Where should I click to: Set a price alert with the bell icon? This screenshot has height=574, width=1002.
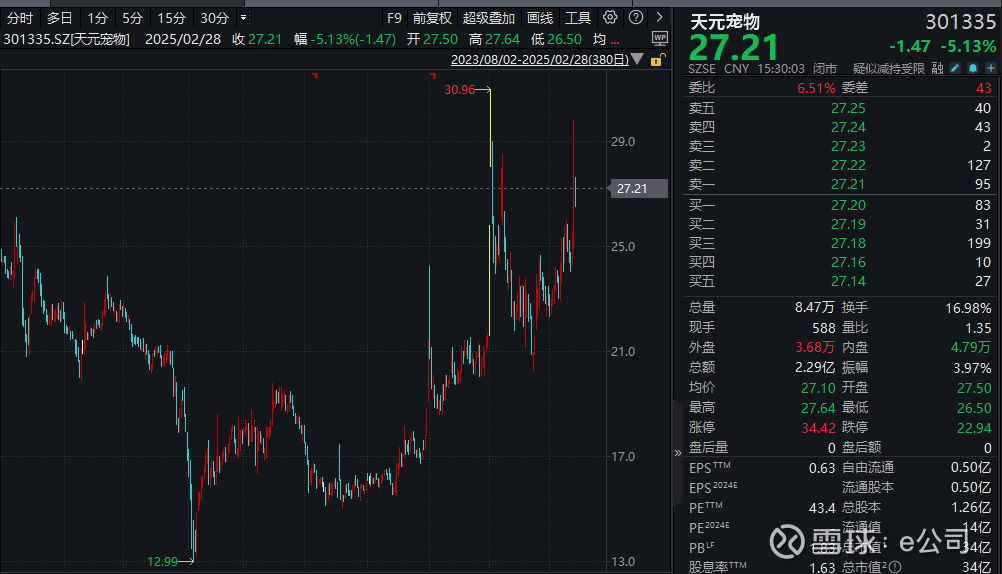click(973, 68)
